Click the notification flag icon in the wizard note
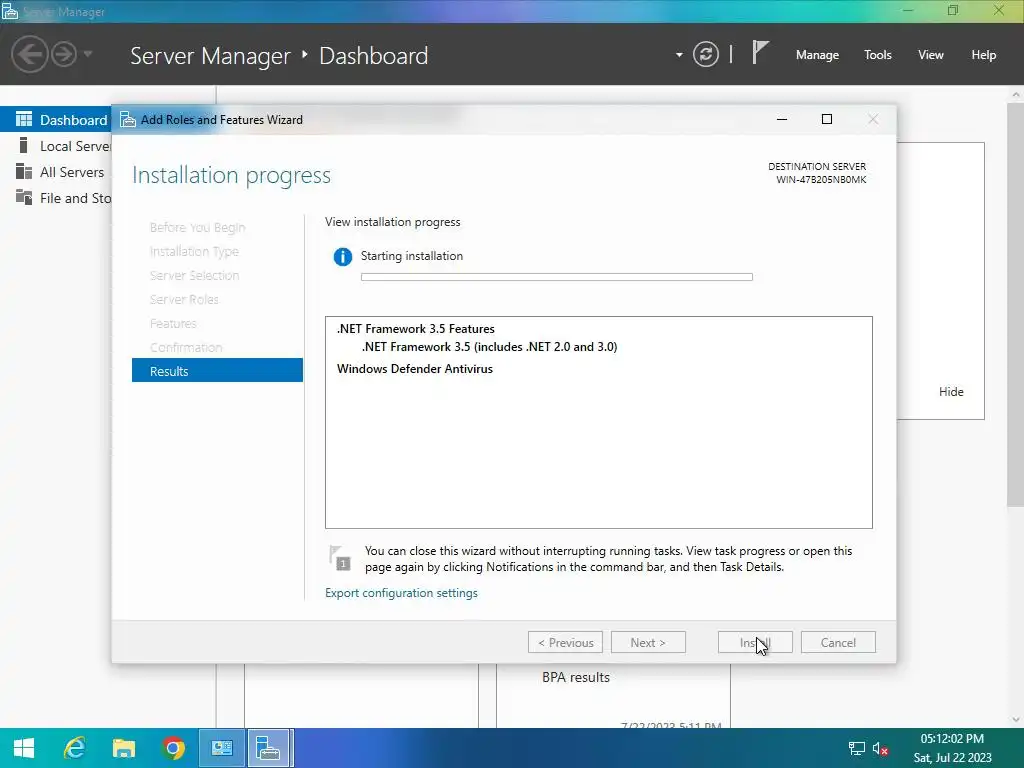The width and height of the screenshot is (1024, 768). [340, 558]
